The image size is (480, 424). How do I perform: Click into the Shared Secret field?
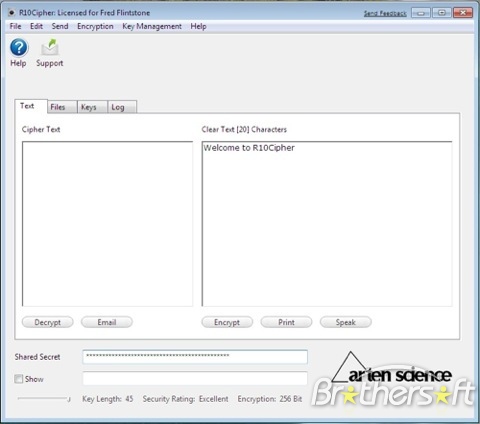point(195,357)
